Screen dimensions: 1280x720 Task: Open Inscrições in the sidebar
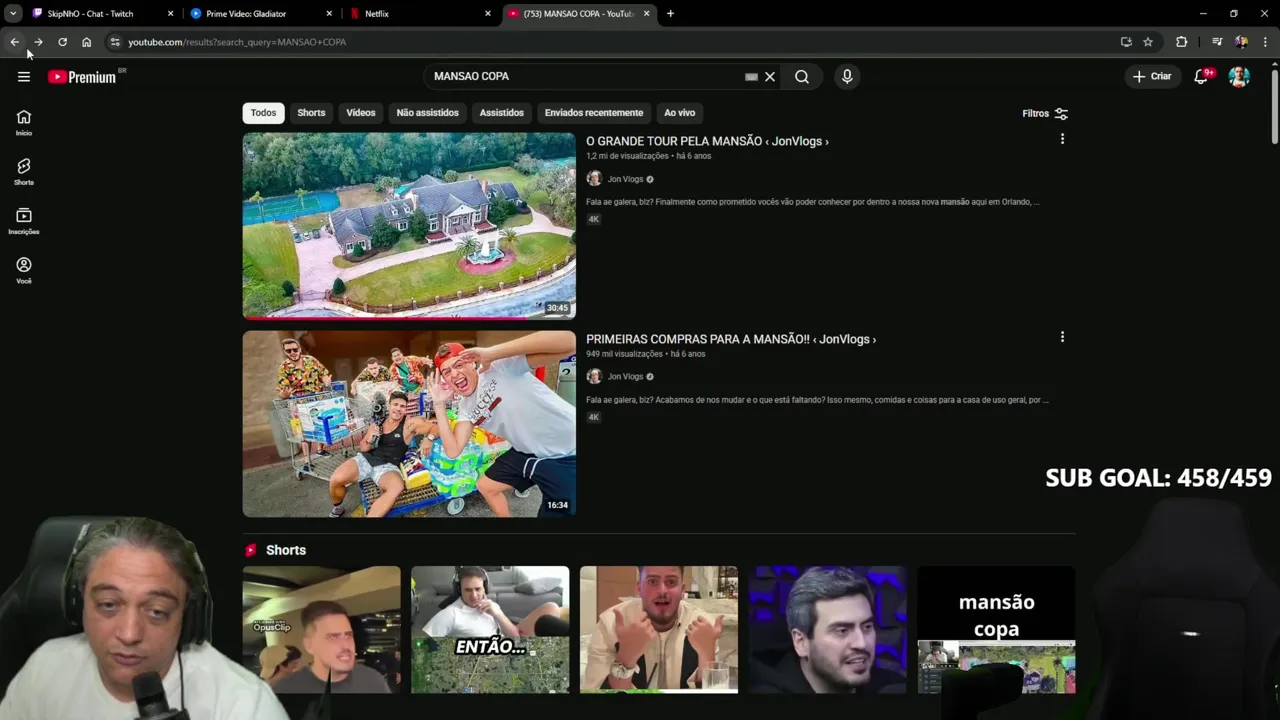tap(24, 221)
